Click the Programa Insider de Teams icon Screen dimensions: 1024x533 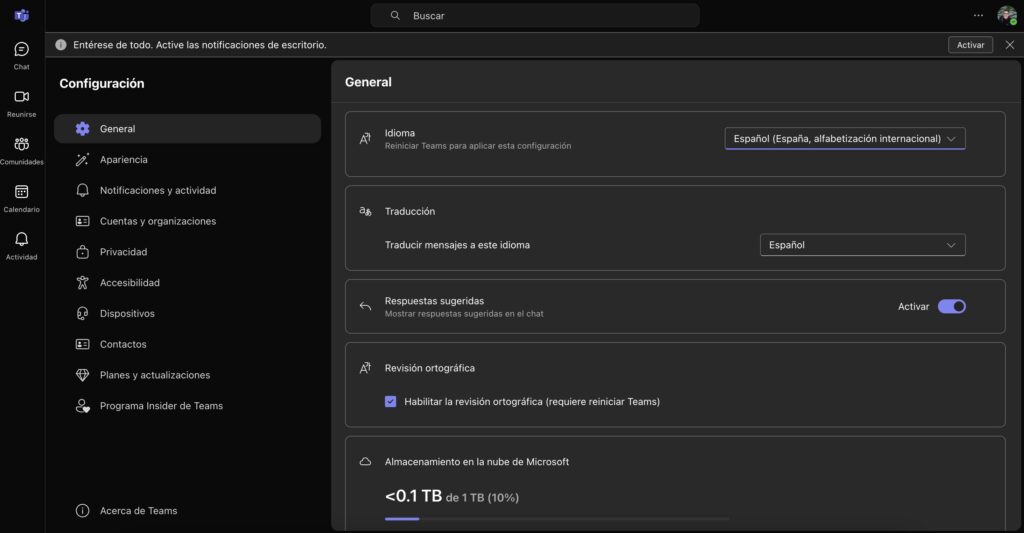(82, 406)
